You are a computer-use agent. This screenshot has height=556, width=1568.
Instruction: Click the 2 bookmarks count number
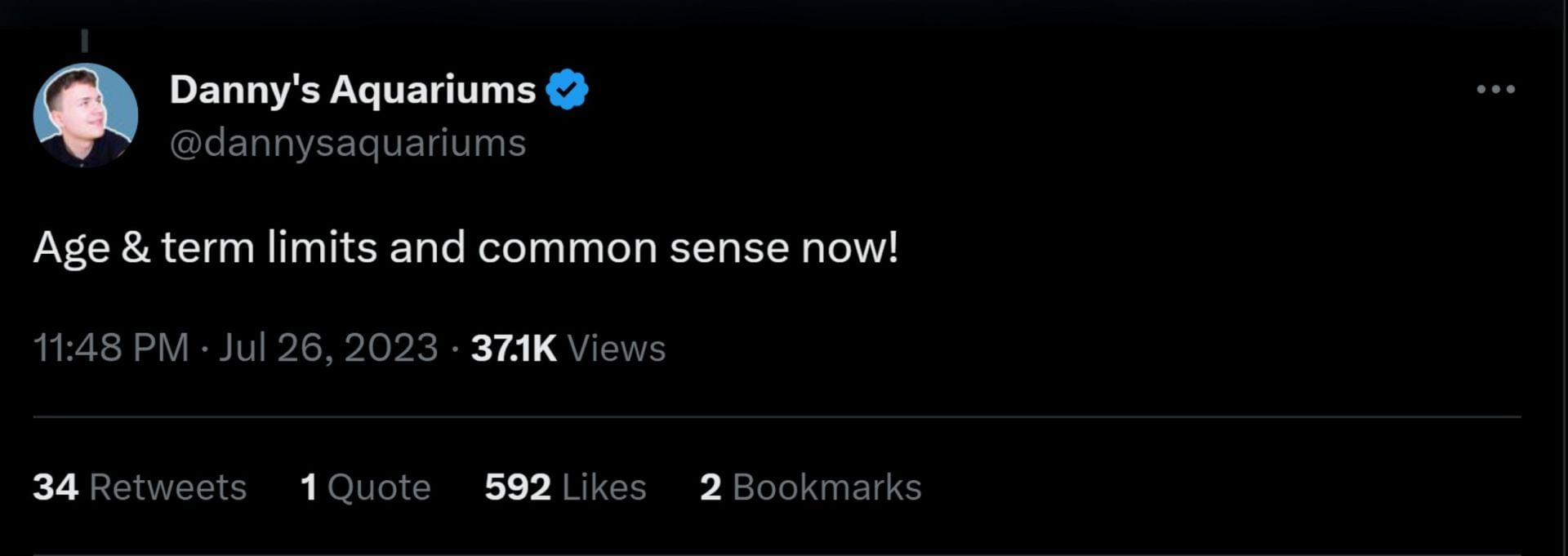coord(710,487)
